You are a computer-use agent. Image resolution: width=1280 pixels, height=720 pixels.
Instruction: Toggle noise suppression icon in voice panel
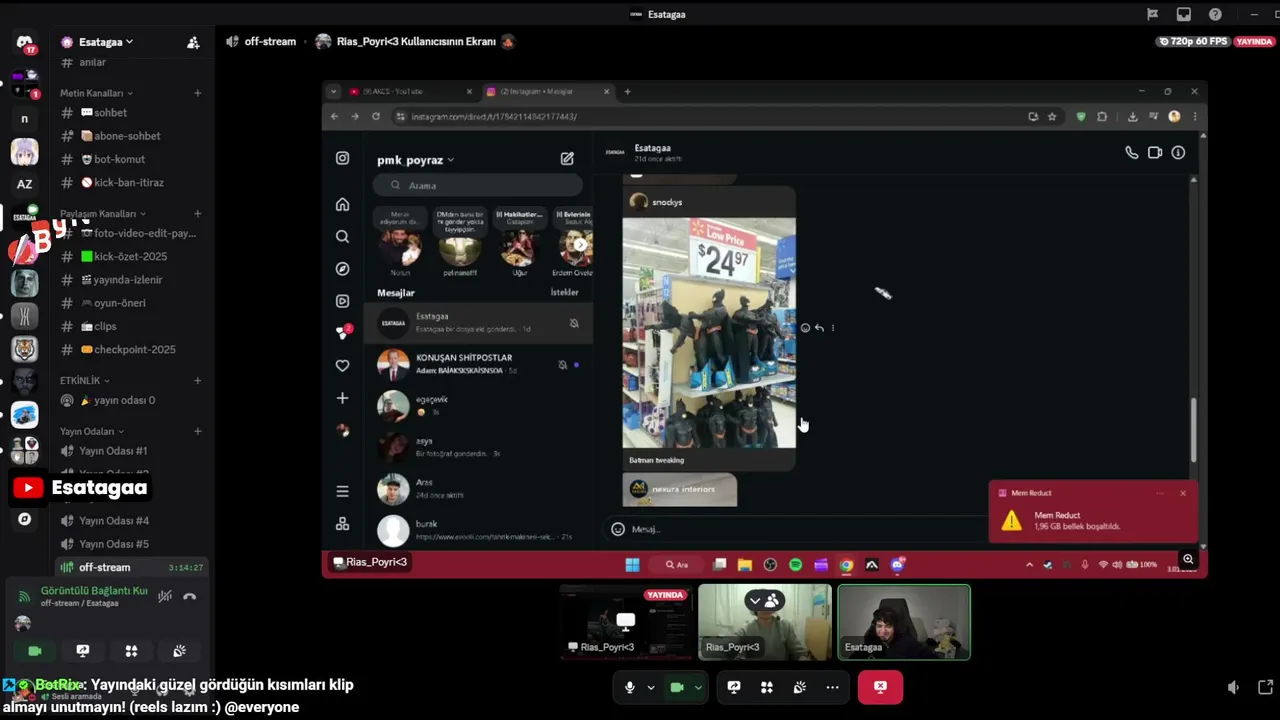[165, 596]
